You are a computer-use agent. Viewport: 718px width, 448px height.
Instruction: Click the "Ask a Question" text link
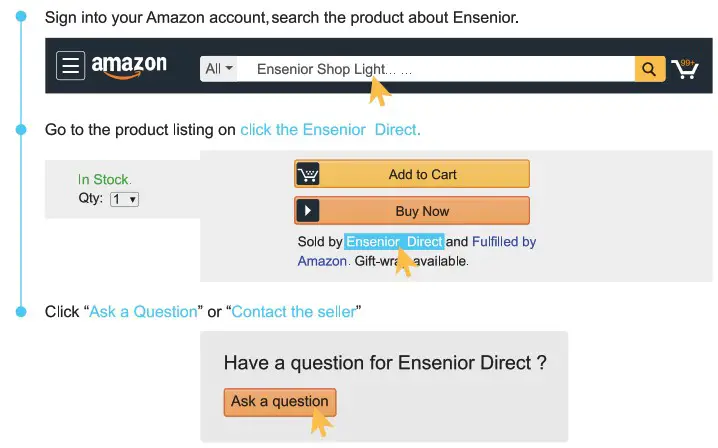pos(143,312)
